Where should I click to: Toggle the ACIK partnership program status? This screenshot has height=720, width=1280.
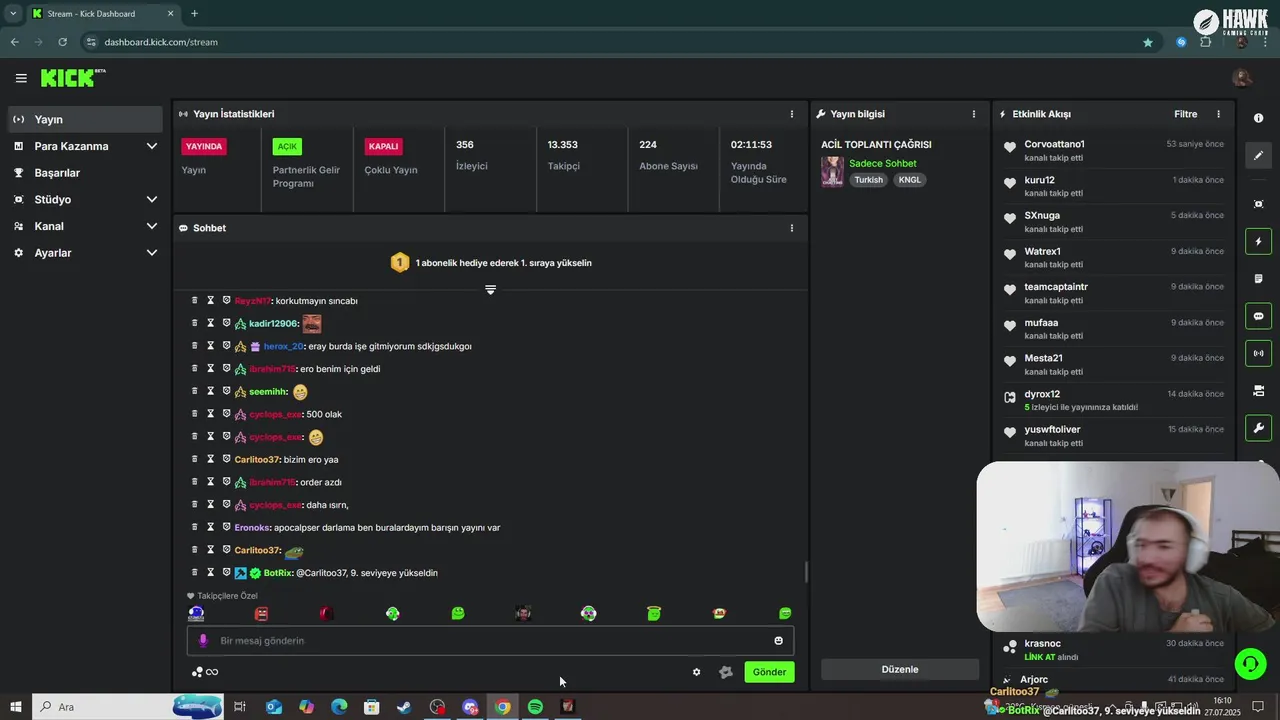click(x=287, y=146)
